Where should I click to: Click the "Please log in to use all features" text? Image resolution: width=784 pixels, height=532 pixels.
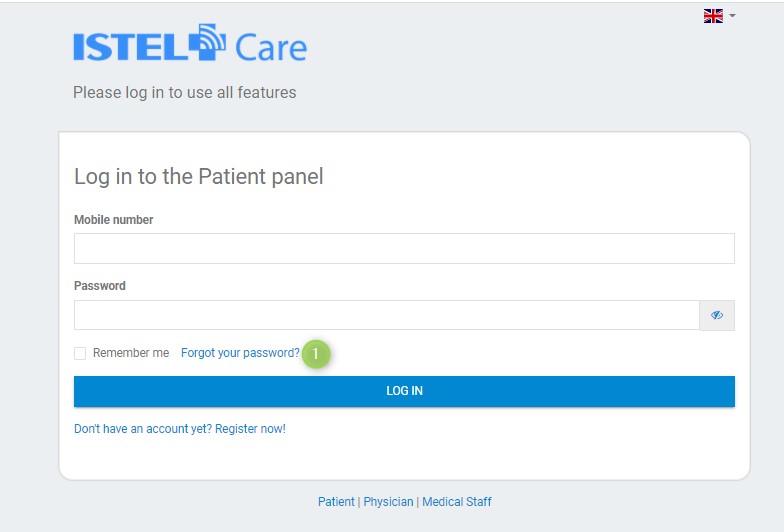point(184,92)
